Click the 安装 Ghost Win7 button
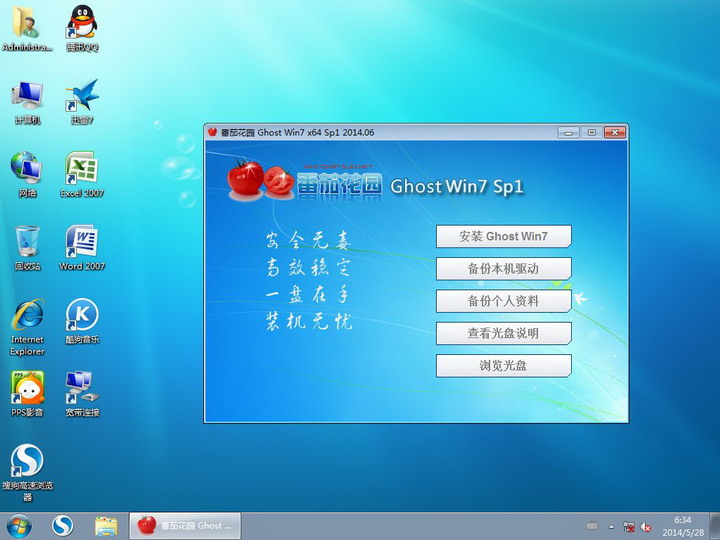The height and width of the screenshot is (540, 720). pos(503,236)
